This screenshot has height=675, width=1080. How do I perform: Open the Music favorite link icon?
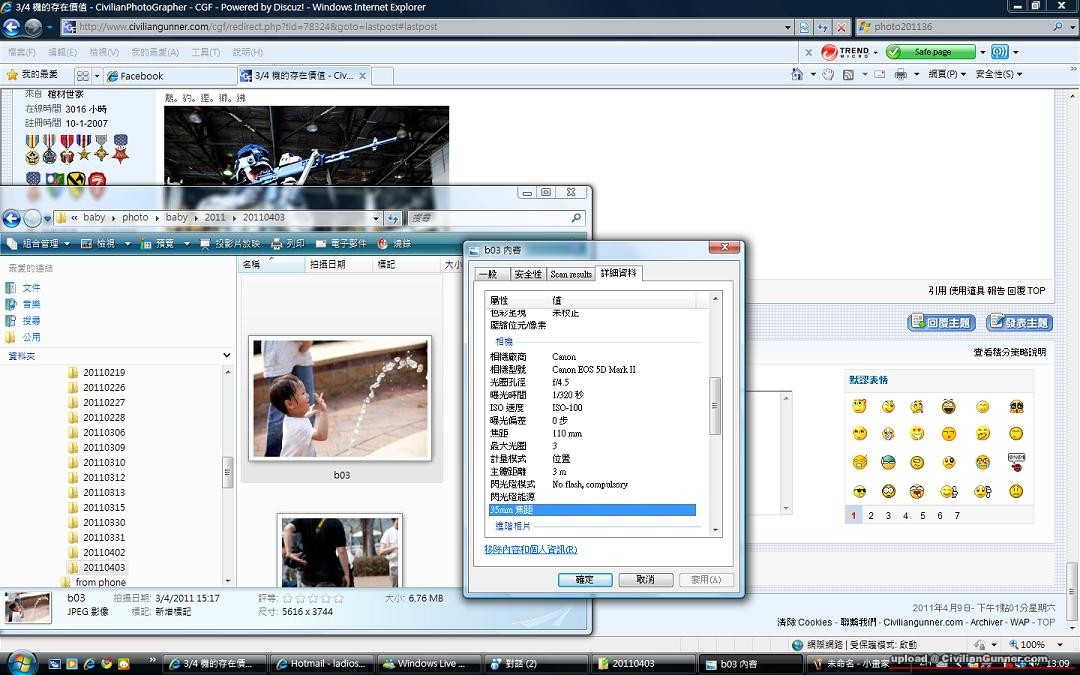click(x=11, y=304)
